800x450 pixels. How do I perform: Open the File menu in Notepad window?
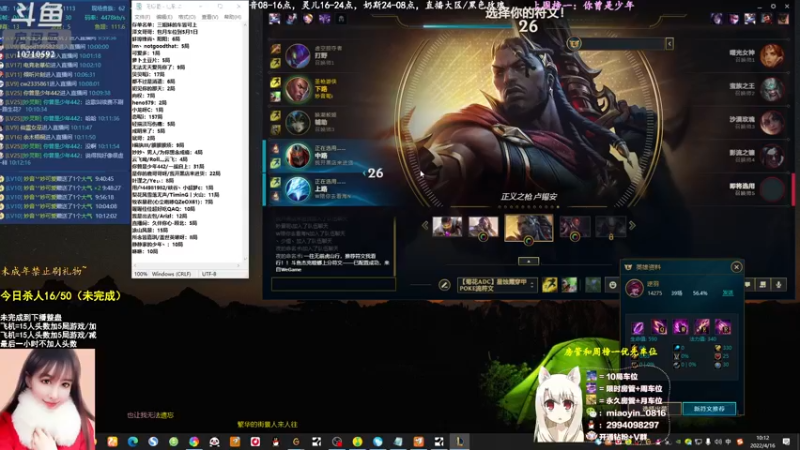[x=142, y=17]
